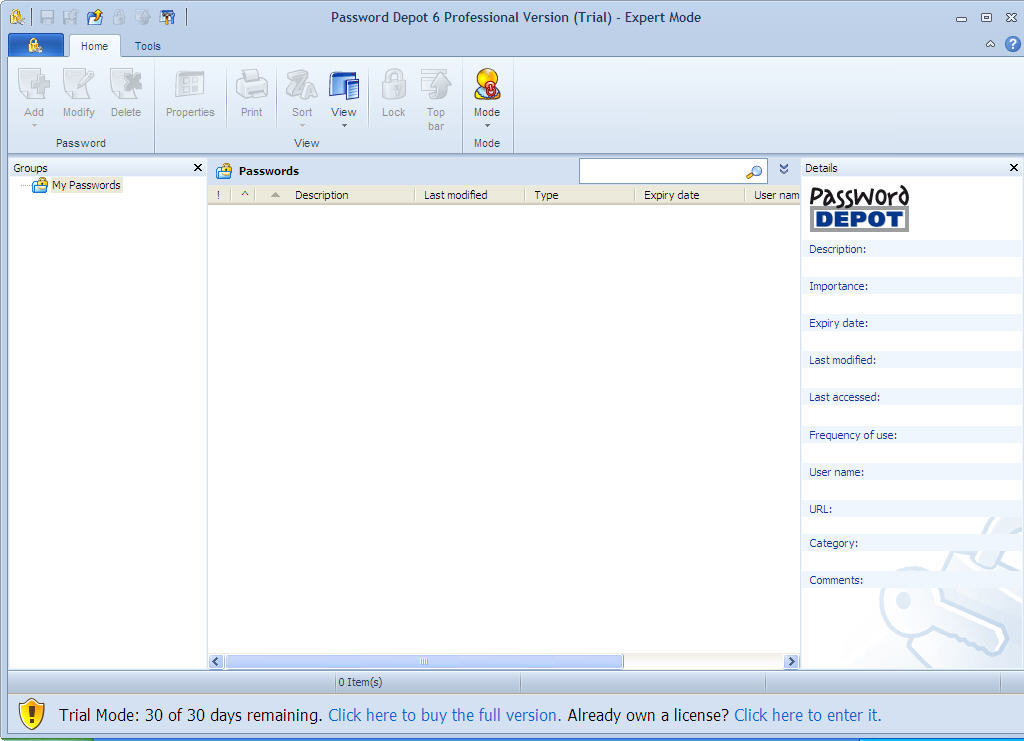Image resolution: width=1024 pixels, height=741 pixels.
Task: Click here to buy the full version
Action: (443, 715)
